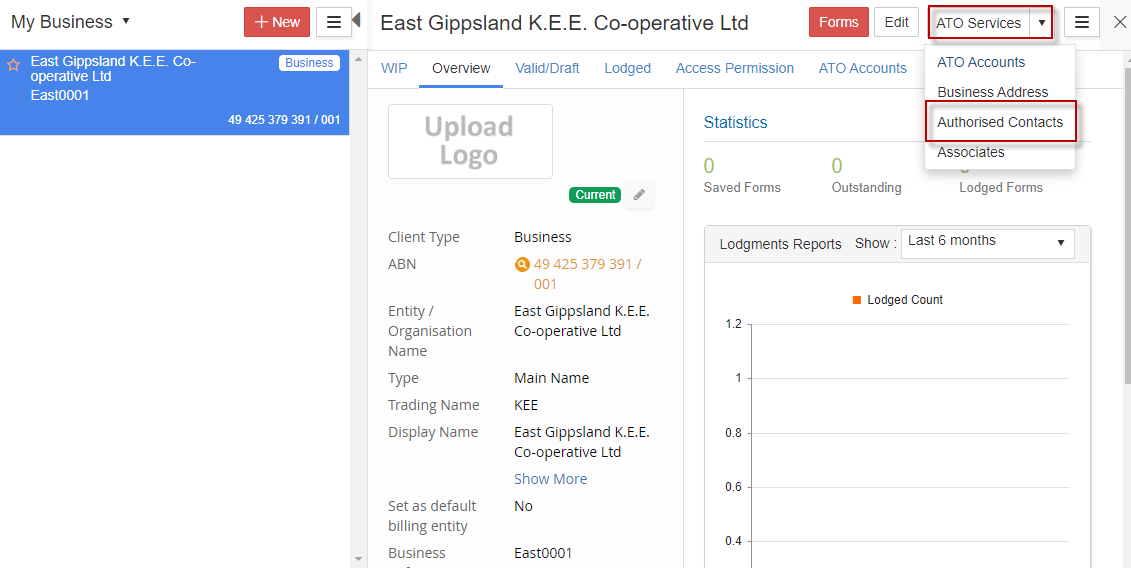Click the Show More link

(x=550, y=479)
